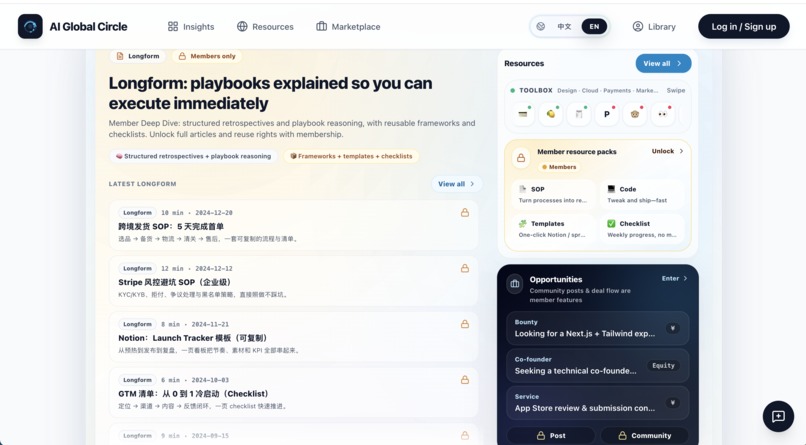
Task: Open the Code resource pack
Action: [x=643, y=194]
